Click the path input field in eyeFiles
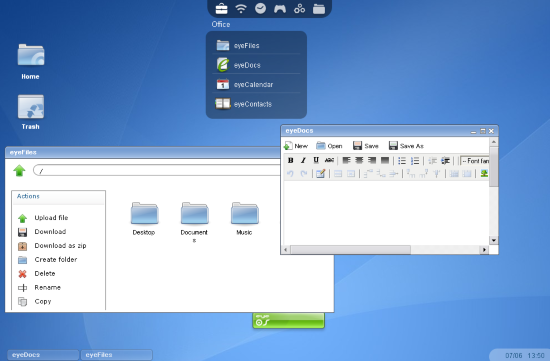This screenshot has height=361, width=550. click(158, 171)
